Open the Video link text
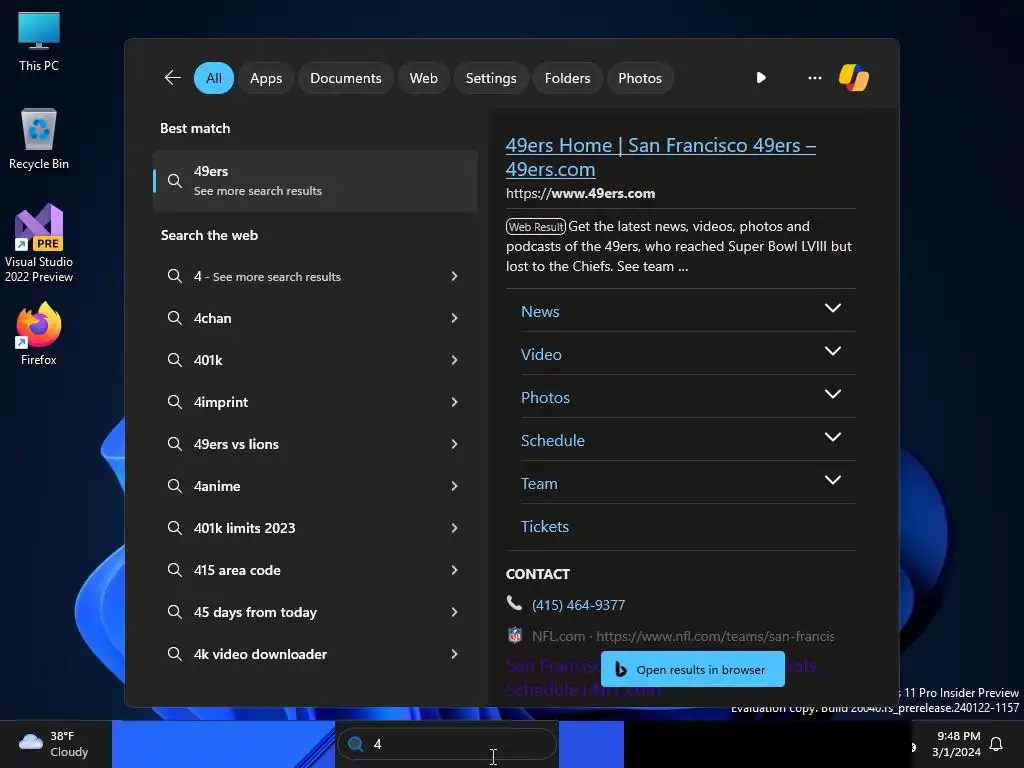This screenshot has width=1024, height=768. (541, 354)
